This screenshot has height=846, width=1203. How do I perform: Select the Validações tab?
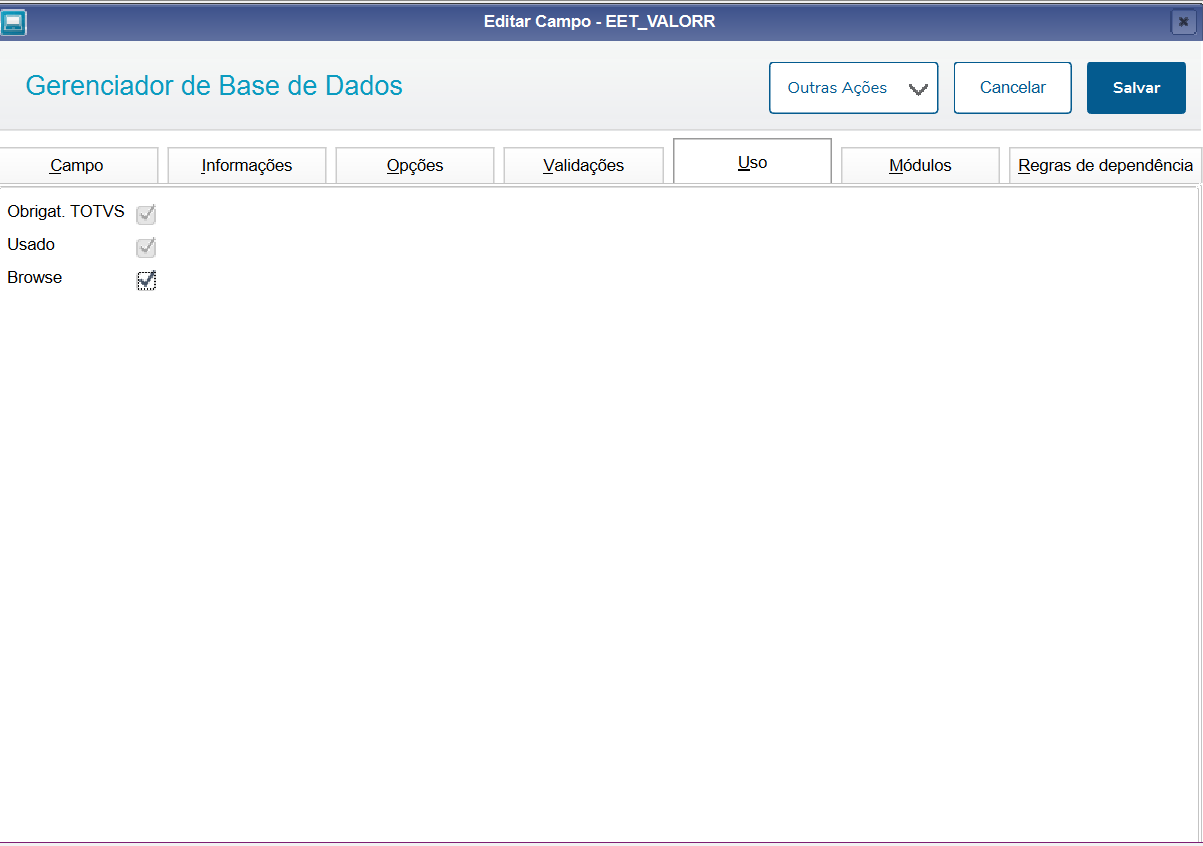pyautogui.click(x=583, y=165)
